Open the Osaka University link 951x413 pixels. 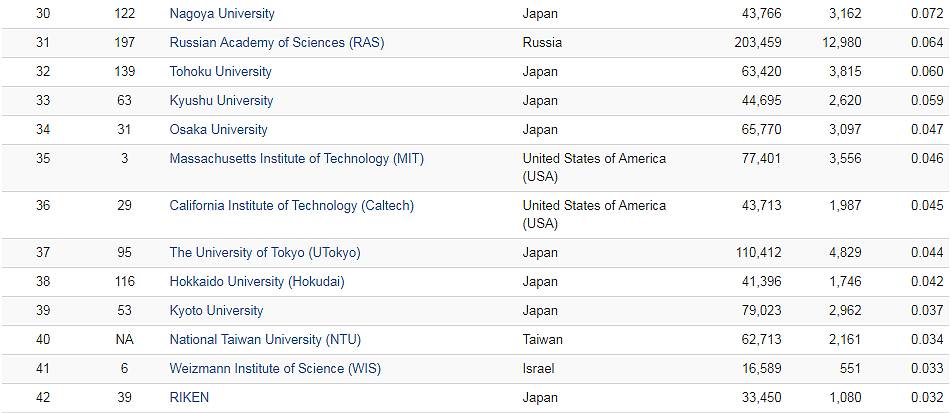pyautogui.click(x=218, y=130)
